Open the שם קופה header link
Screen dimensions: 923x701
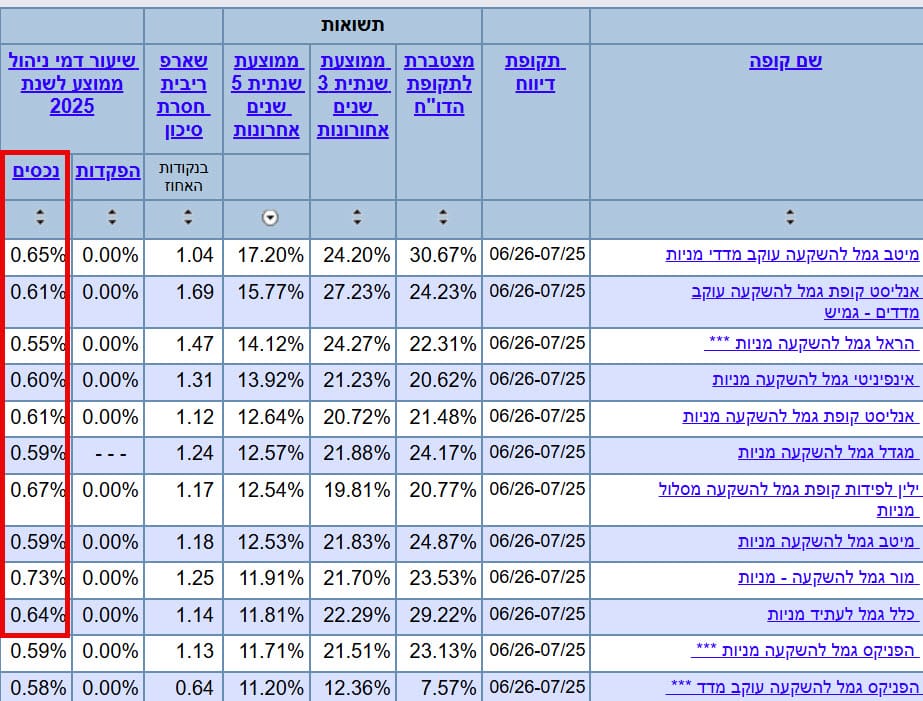(785, 61)
